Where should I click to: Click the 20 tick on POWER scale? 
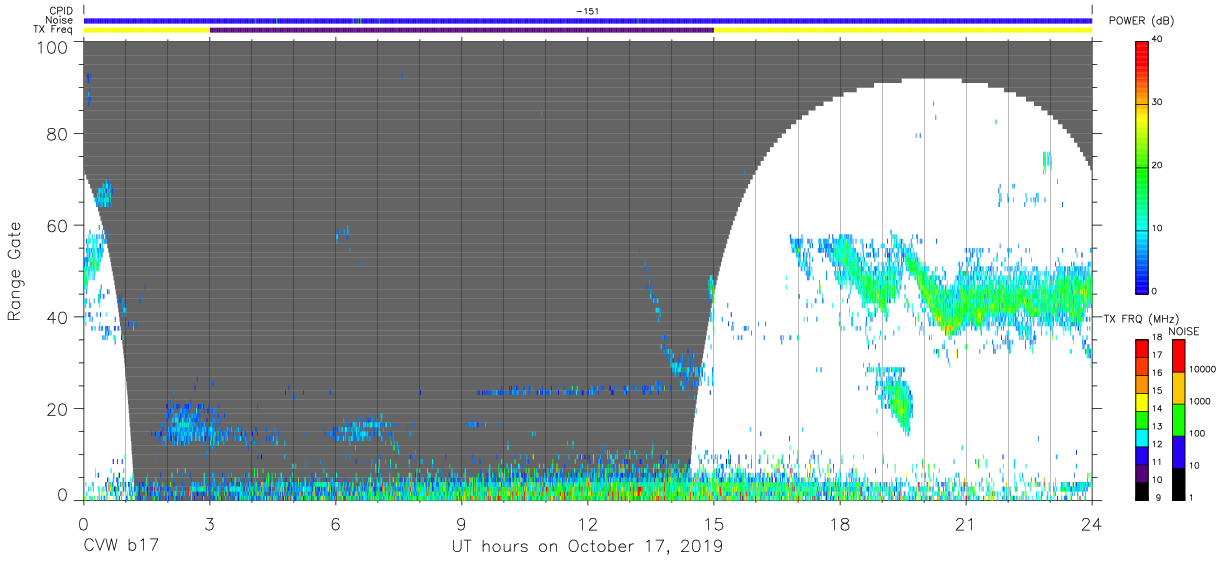tap(1158, 166)
